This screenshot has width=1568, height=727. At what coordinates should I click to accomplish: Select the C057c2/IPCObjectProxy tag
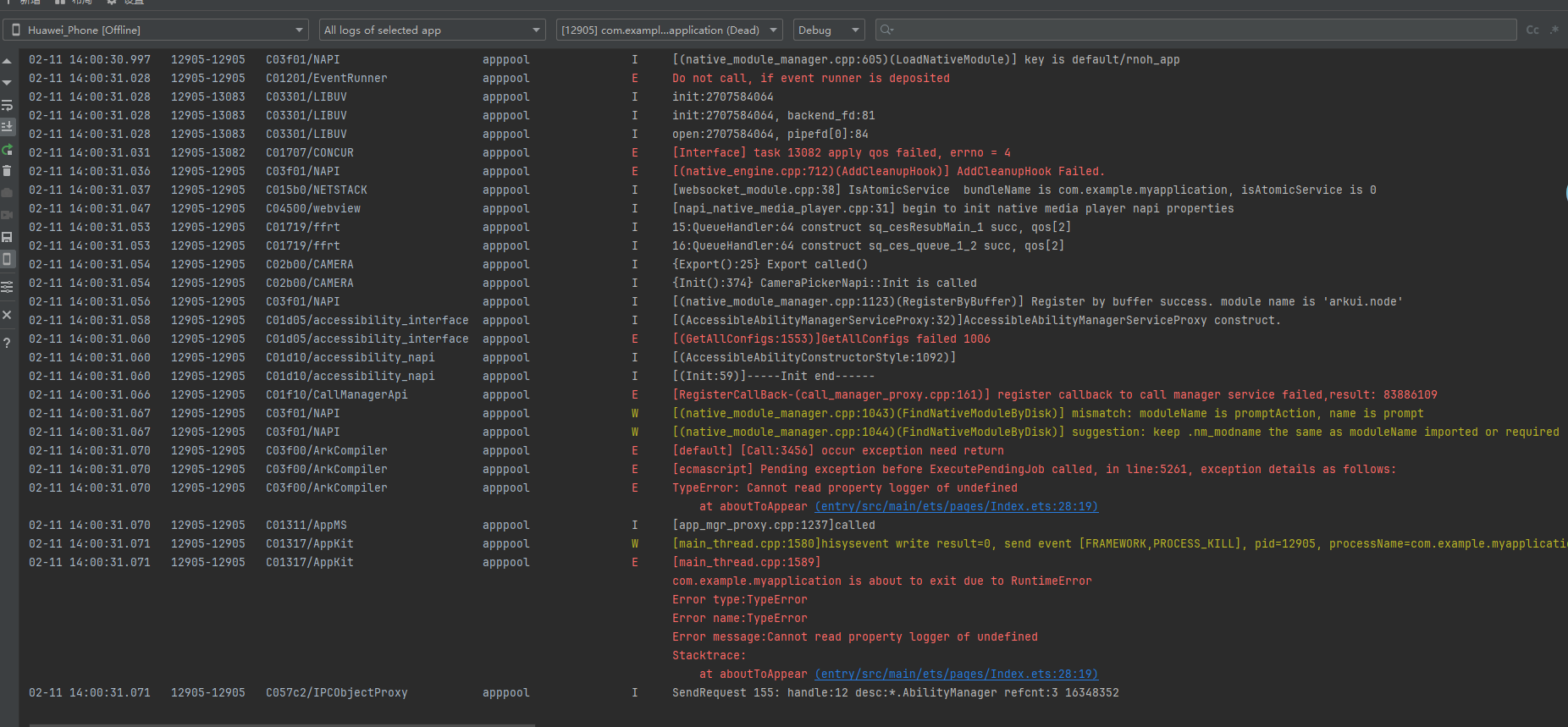pos(336,692)
